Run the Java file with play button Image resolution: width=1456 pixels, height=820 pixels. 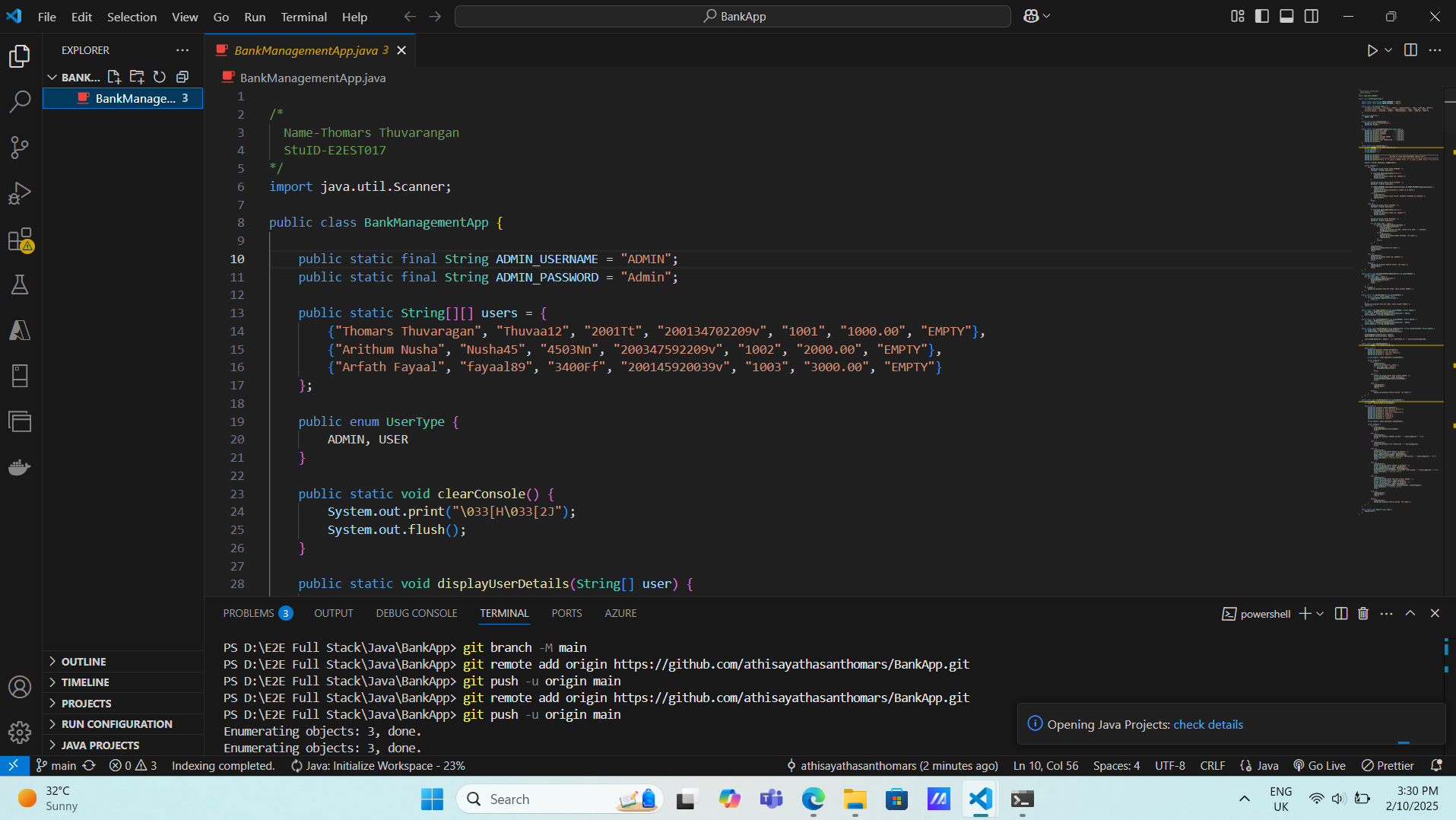1372,50
